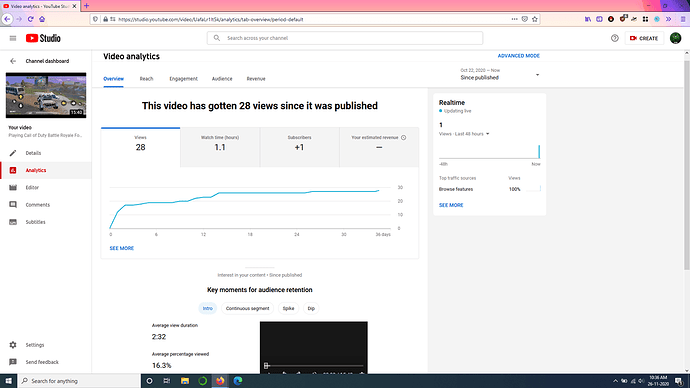Click the CREATE button
The width and height of the screenshot is (690, 388).
pos(644,38)
